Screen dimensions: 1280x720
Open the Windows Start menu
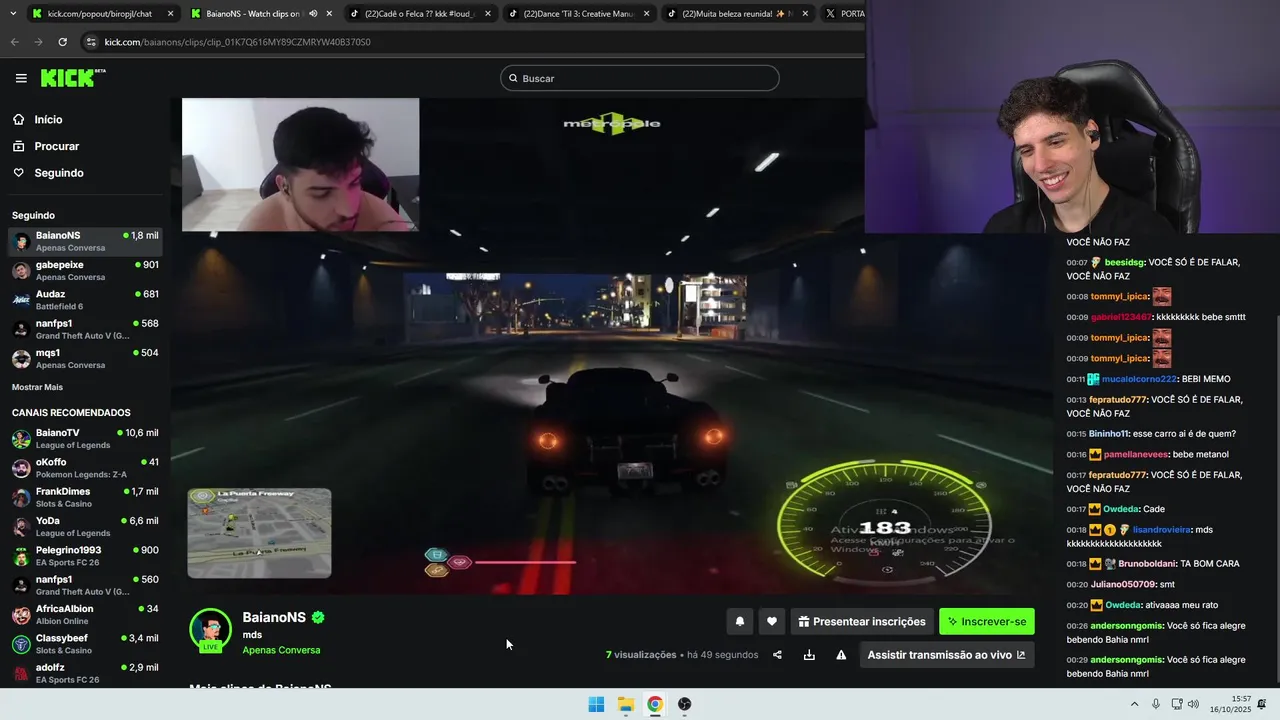point(596,704)
